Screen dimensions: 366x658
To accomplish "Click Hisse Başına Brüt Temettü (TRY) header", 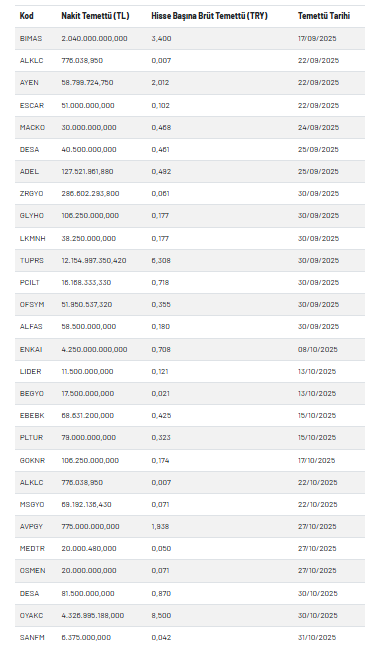I will tap(209, 16).
